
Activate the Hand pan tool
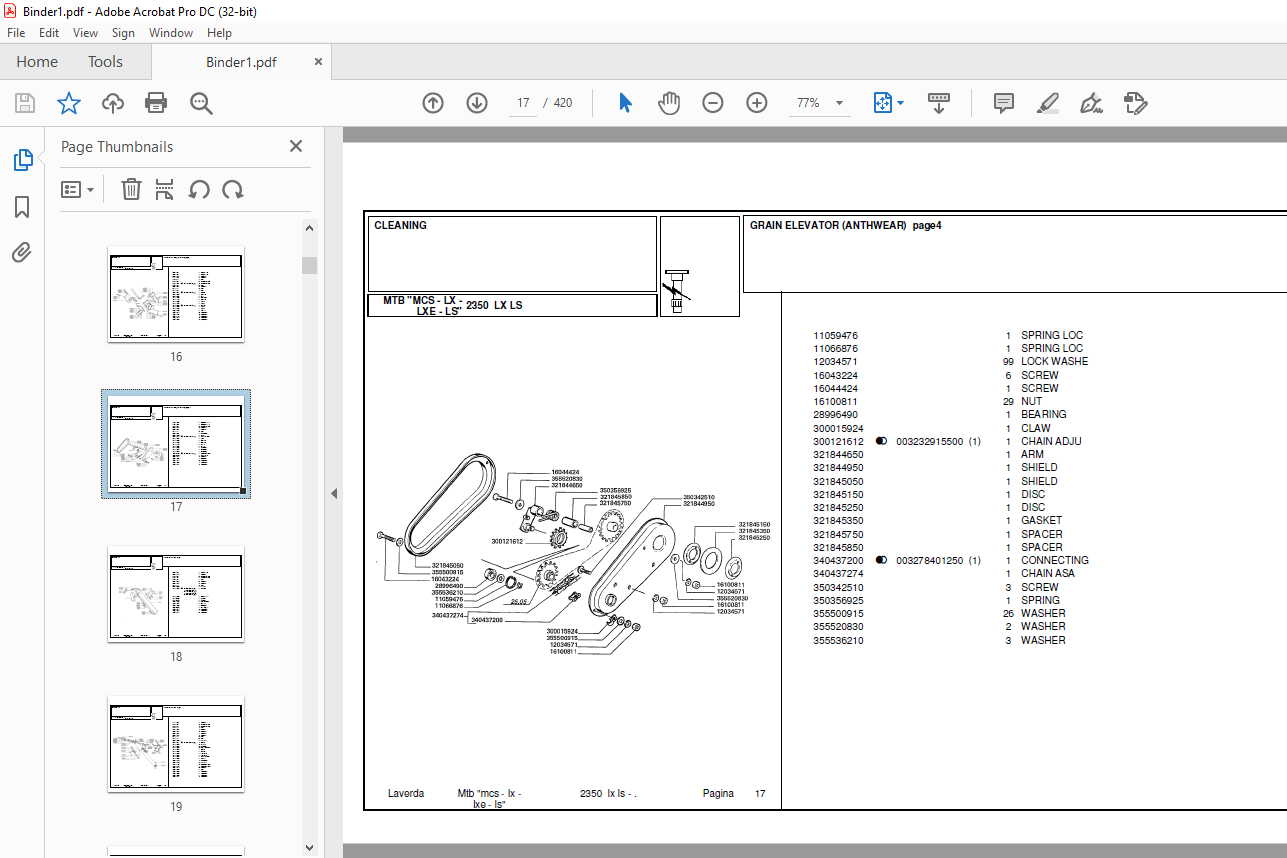pos(669,103)
